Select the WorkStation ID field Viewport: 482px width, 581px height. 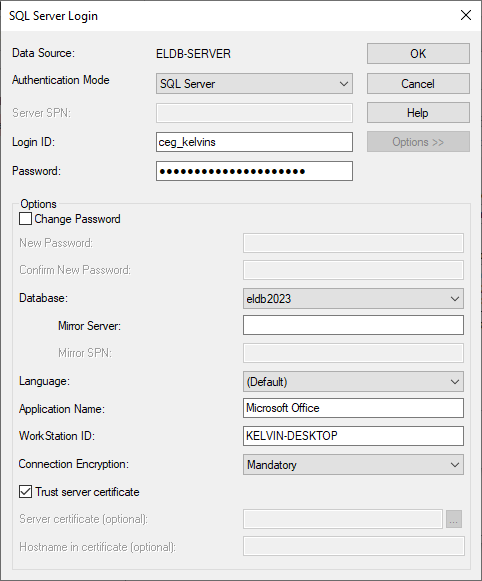(x=353, y=436)
